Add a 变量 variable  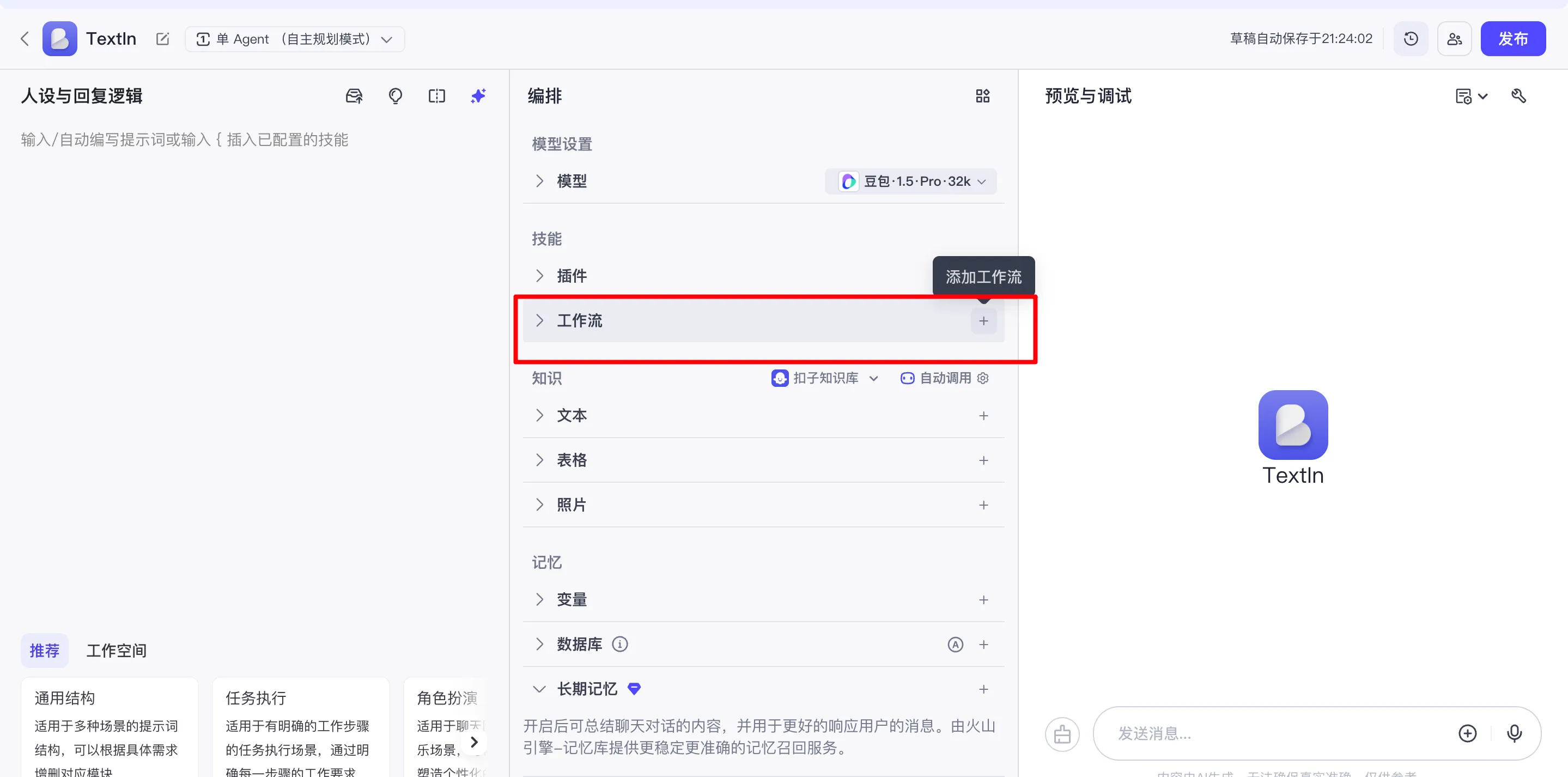983,600
